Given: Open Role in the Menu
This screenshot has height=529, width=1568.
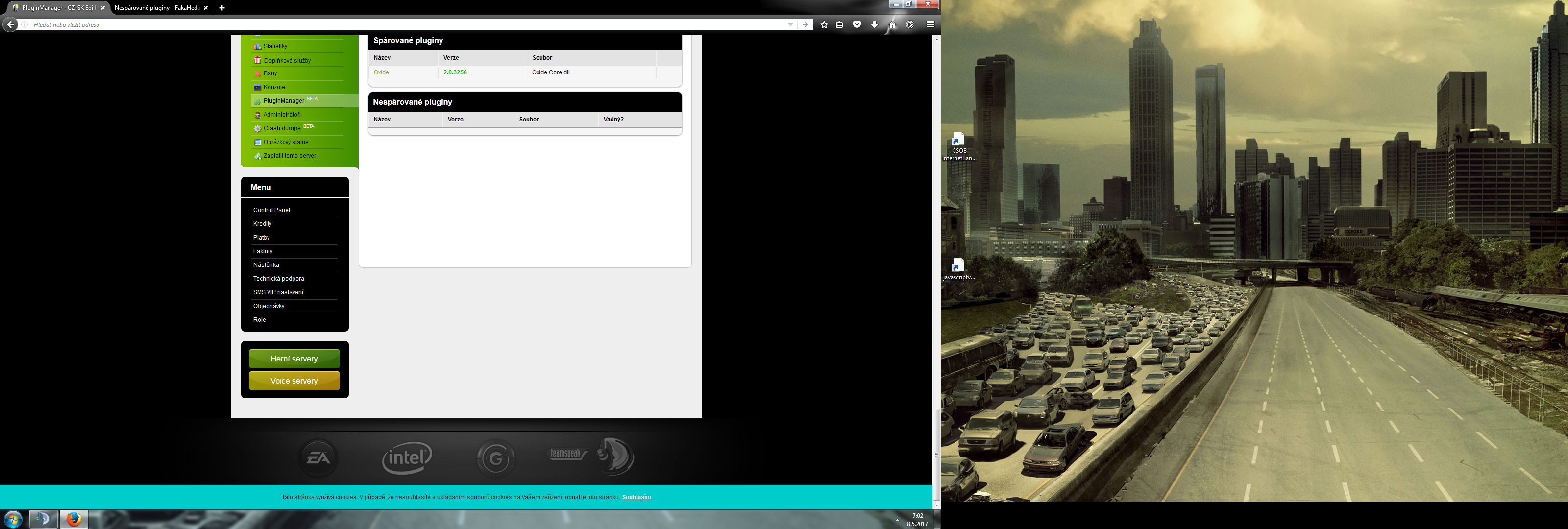Looking at the screenshot, I should click(259, 319).
